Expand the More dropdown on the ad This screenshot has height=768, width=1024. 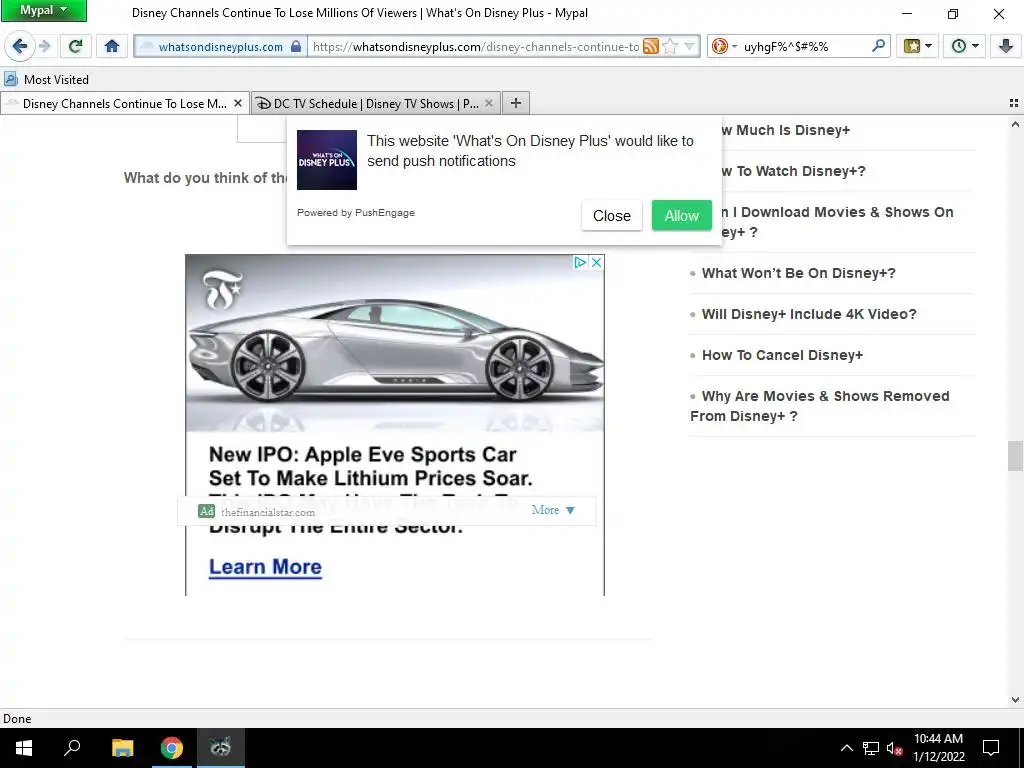click(x=553, y=510)
